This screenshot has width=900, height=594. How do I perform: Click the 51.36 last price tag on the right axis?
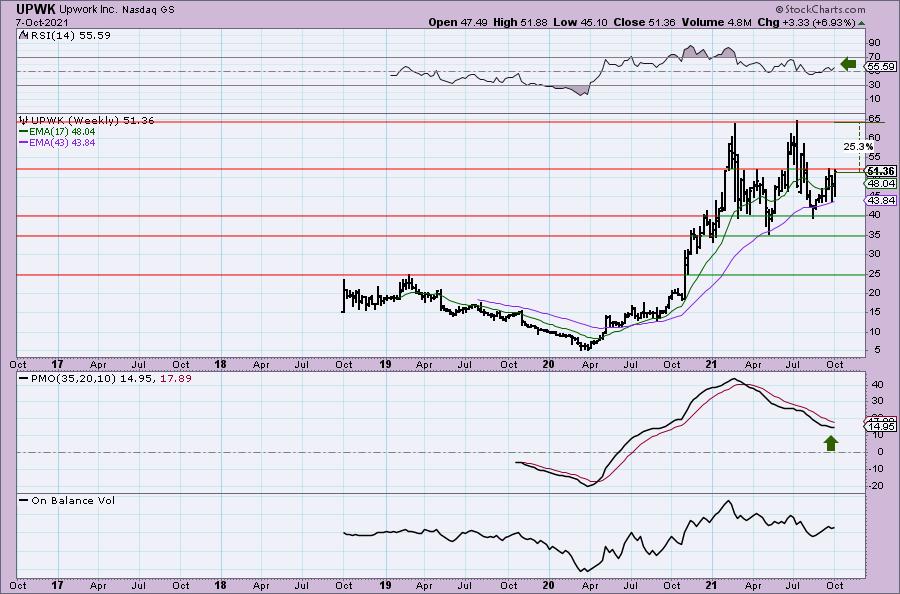tap(881, 171)
